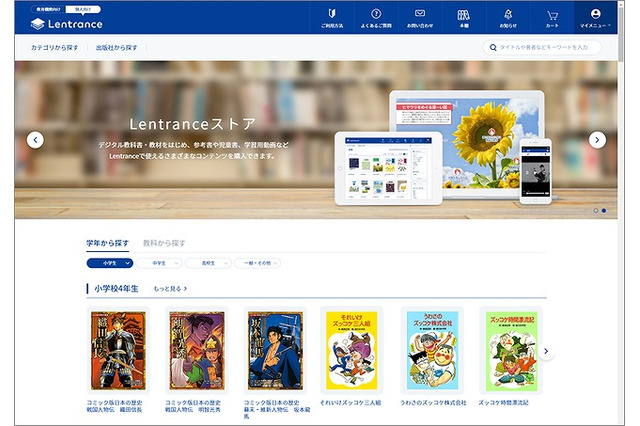640x426 pixels.
Task: Click title link 幕末・維新人物伝 坂本龍馬
Action: click(277, 409)
